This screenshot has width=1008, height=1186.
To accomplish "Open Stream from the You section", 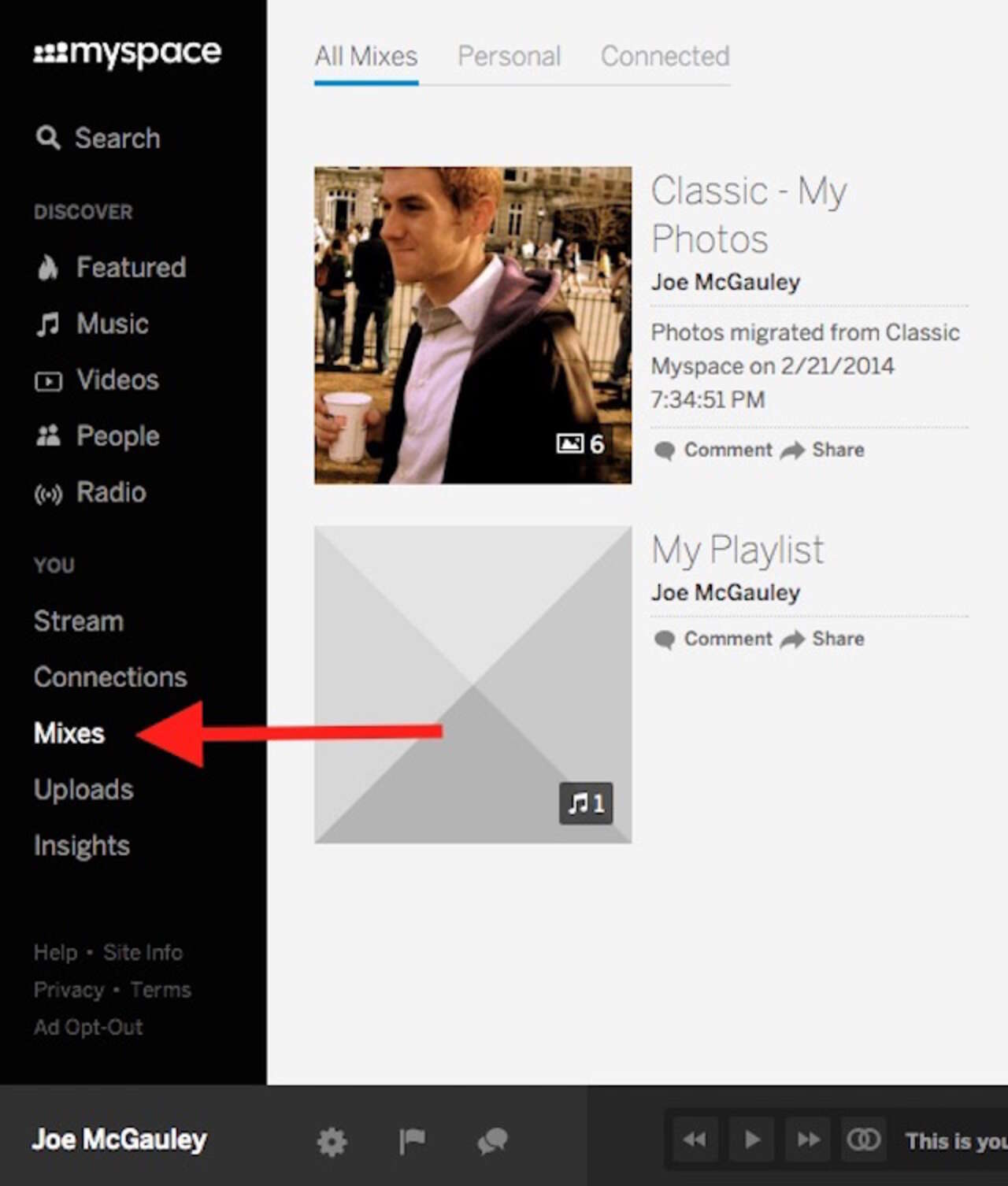I will tap(77, 621).
